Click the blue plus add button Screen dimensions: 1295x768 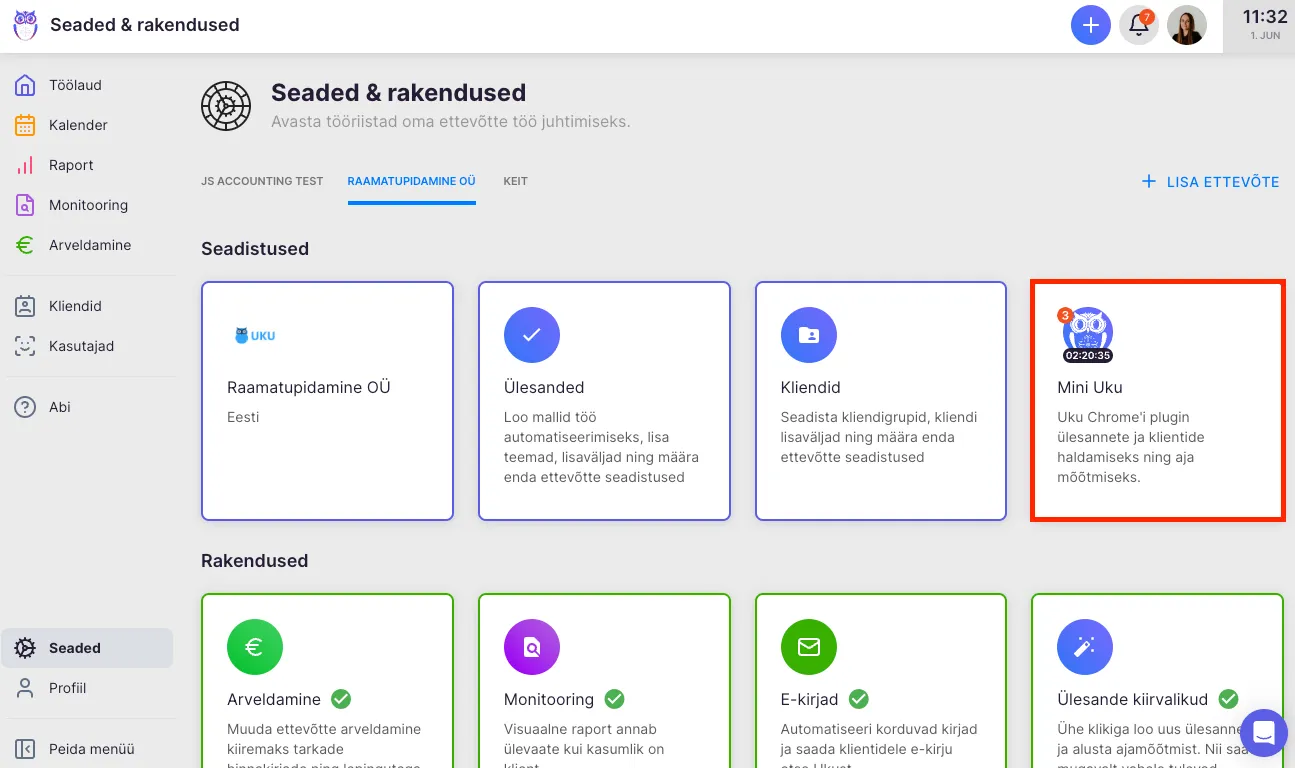(x=1090, y=25)
